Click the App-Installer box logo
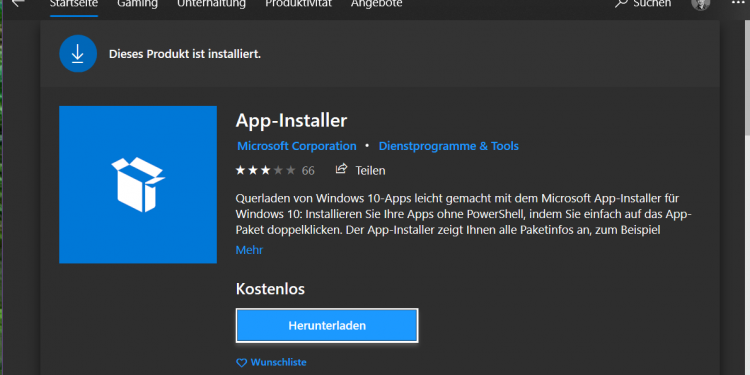The image size is (750, 375). coord(138,185)
